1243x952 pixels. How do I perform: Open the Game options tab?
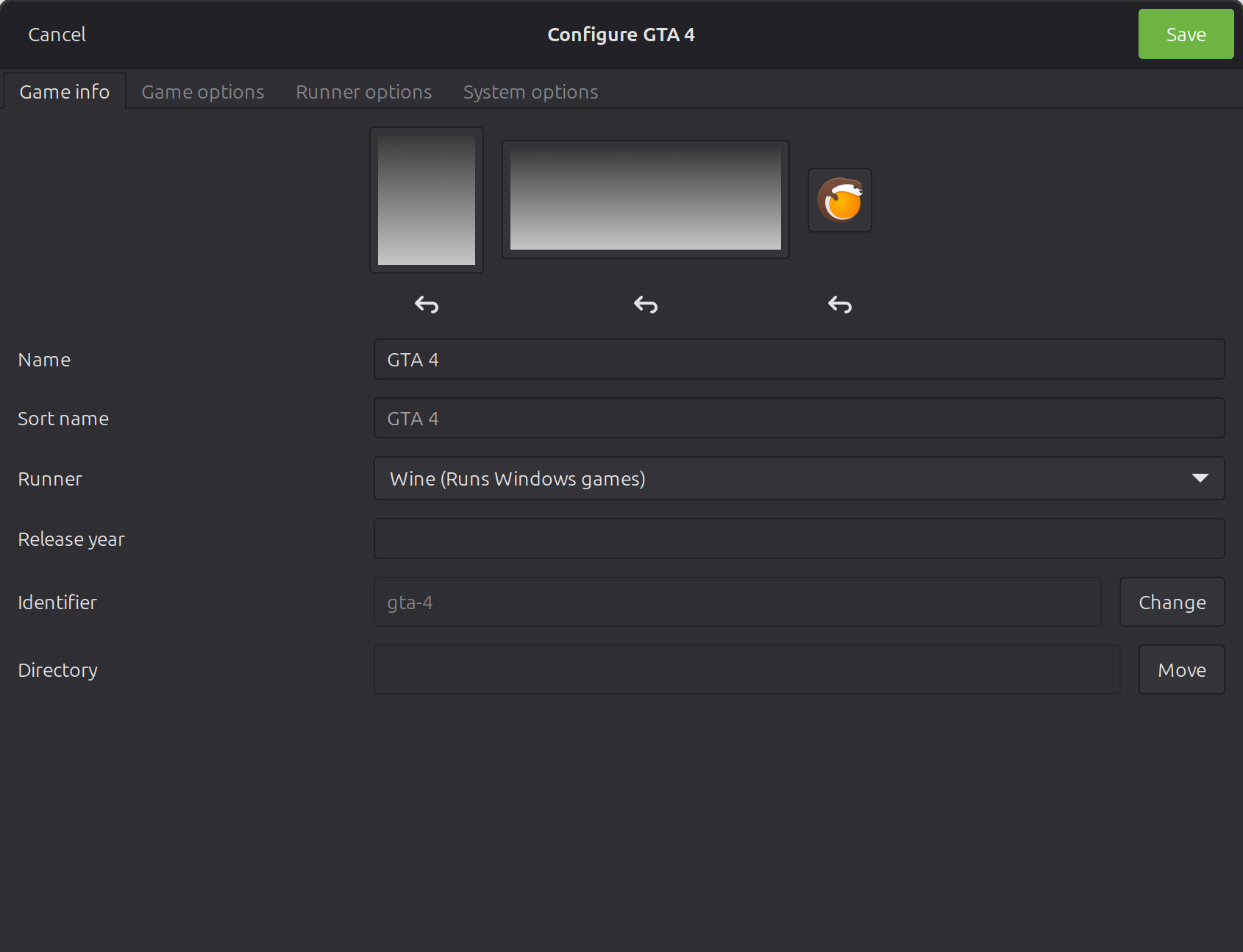pos(203,92)
